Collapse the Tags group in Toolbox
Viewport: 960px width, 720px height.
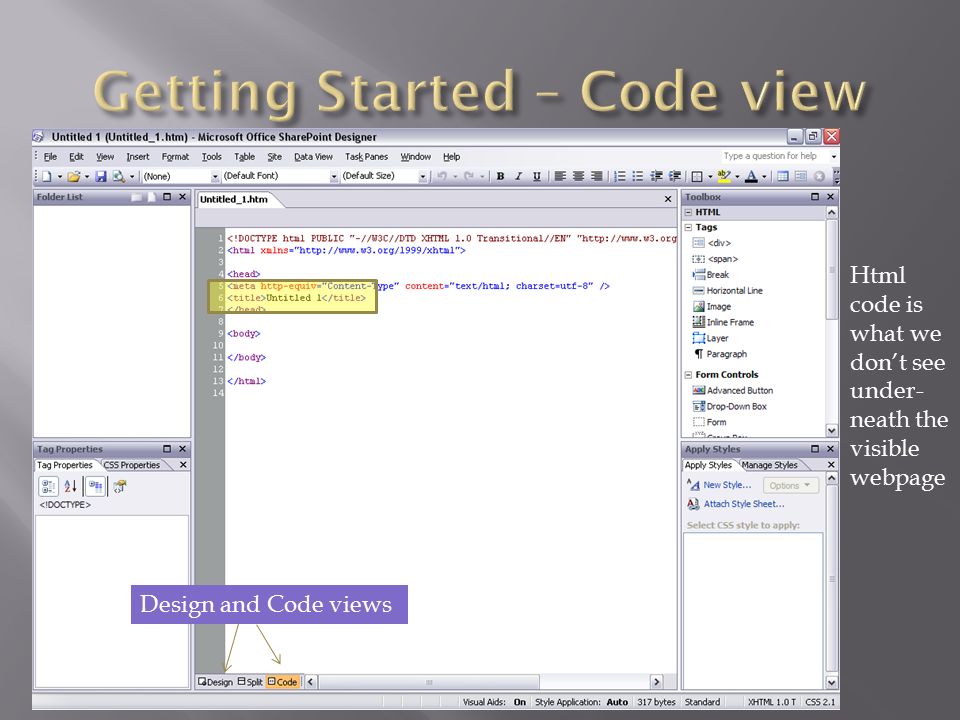(688, 227)
